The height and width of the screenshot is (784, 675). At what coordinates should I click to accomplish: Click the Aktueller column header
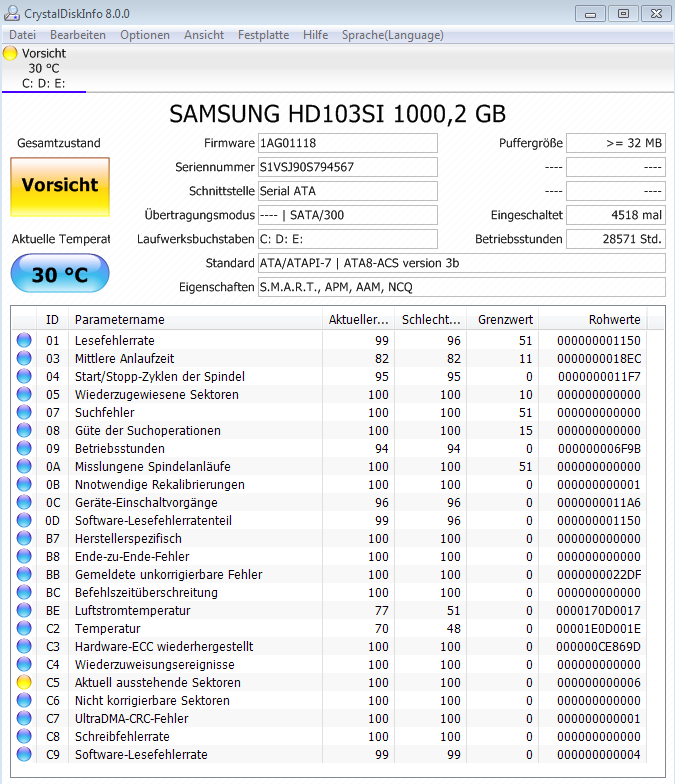[358, 320]
